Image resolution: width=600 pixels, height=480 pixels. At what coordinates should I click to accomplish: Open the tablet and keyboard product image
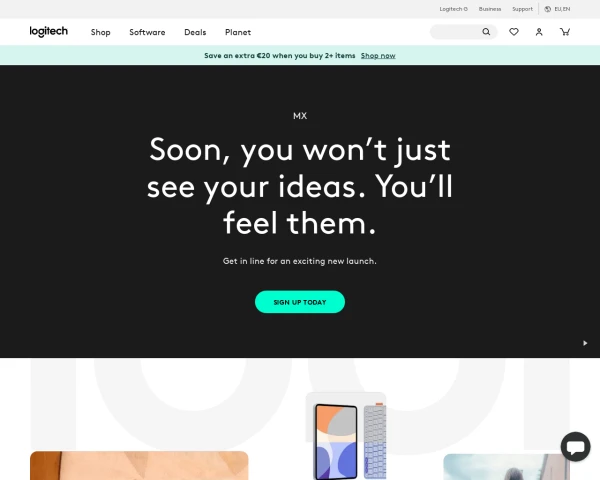coord(346,436)
